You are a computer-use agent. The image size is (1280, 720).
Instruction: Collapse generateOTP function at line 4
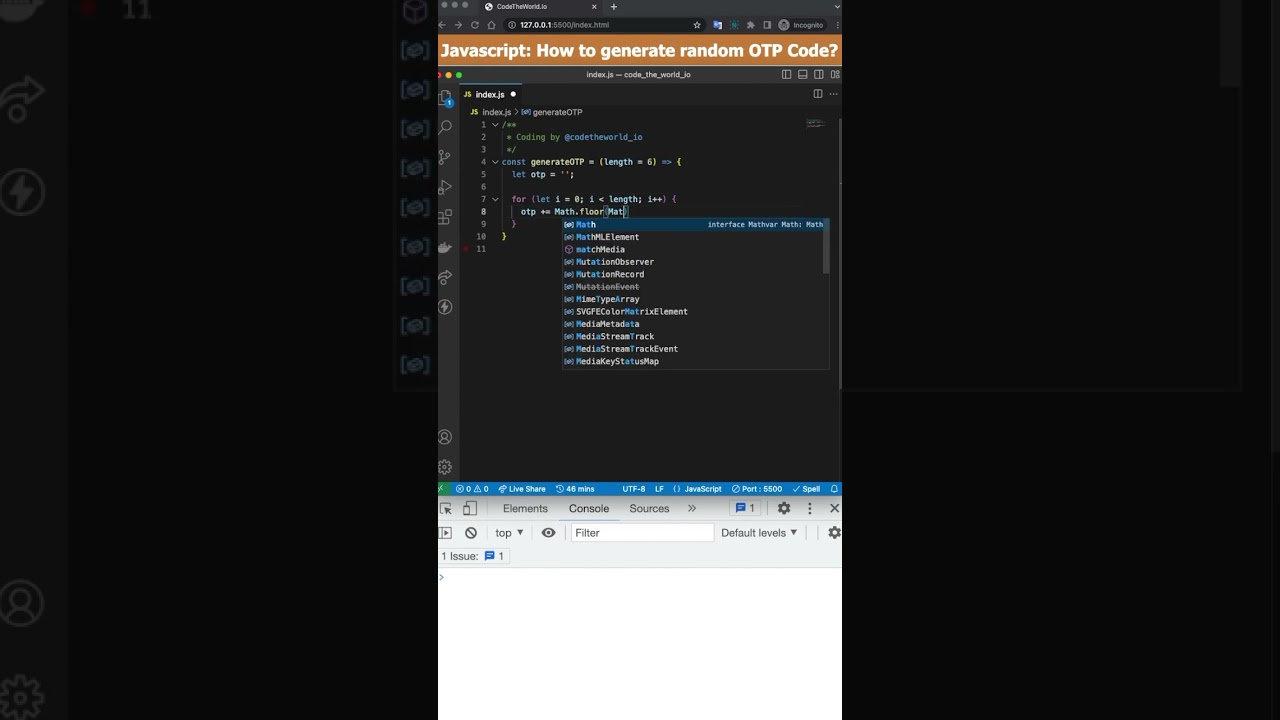coord(495,162)
